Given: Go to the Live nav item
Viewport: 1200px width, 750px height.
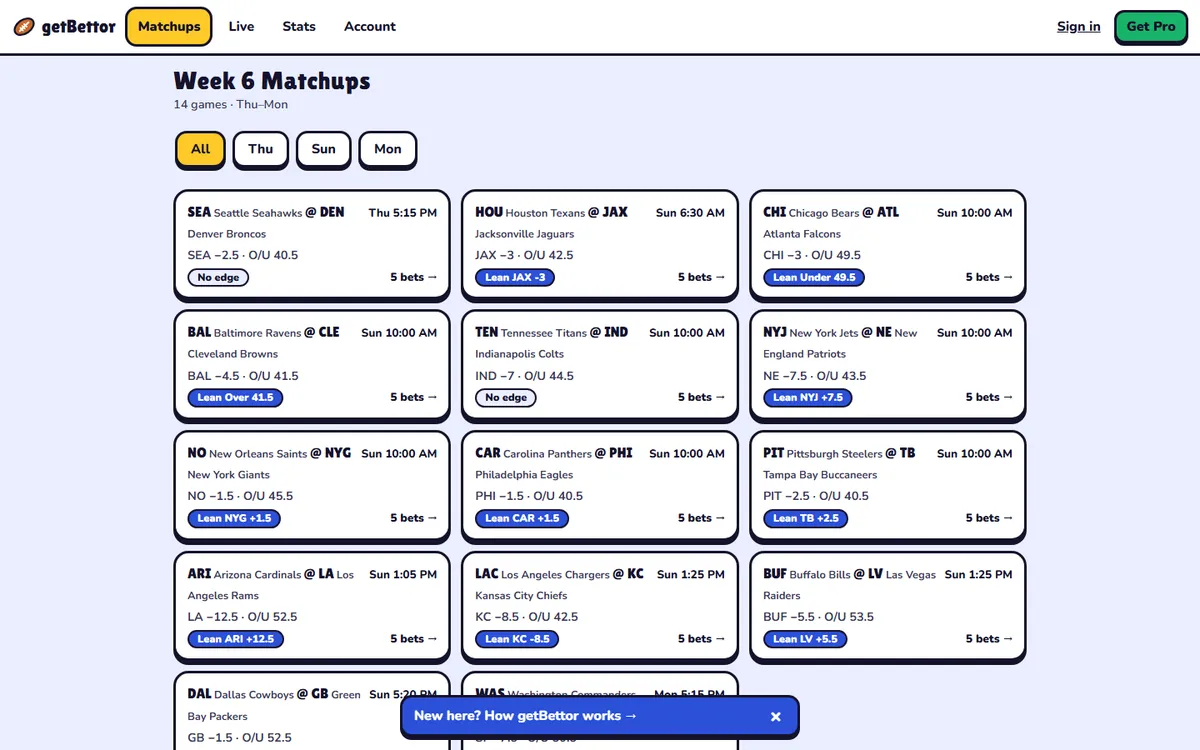Looking at the screenshot, I should point(241,27).
